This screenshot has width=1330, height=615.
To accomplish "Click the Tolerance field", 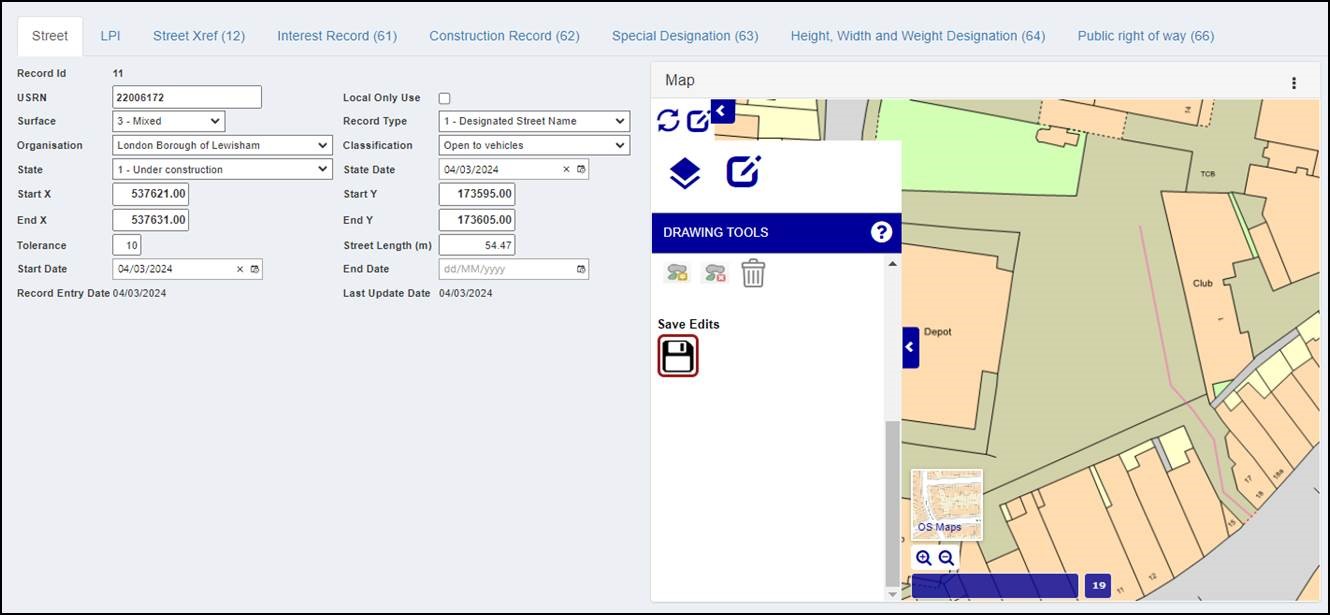I will click(x=127, y=245).
